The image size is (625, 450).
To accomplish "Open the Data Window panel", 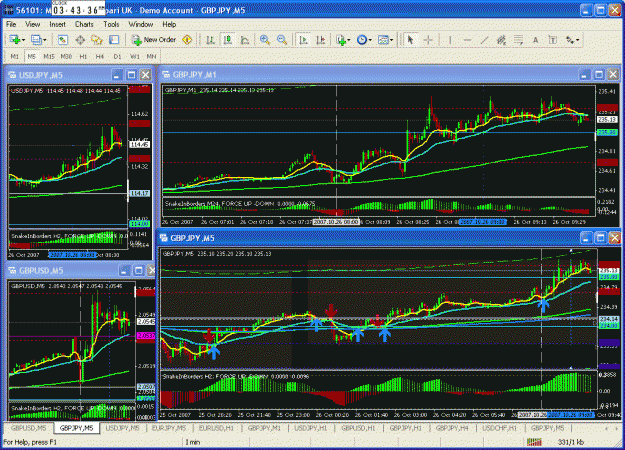I will tap(80, 39).
